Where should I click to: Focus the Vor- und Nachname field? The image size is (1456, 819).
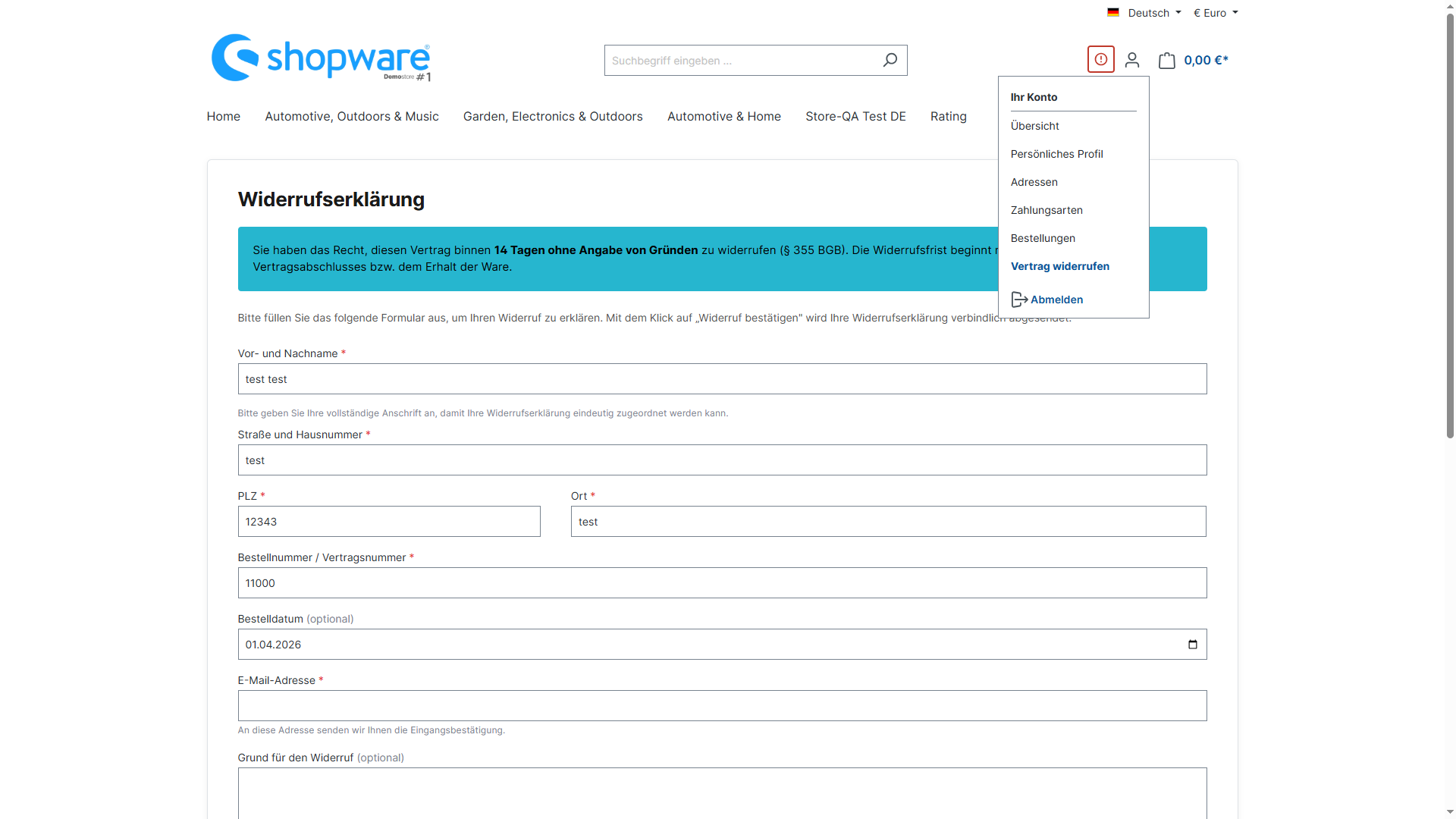(722, 379)
